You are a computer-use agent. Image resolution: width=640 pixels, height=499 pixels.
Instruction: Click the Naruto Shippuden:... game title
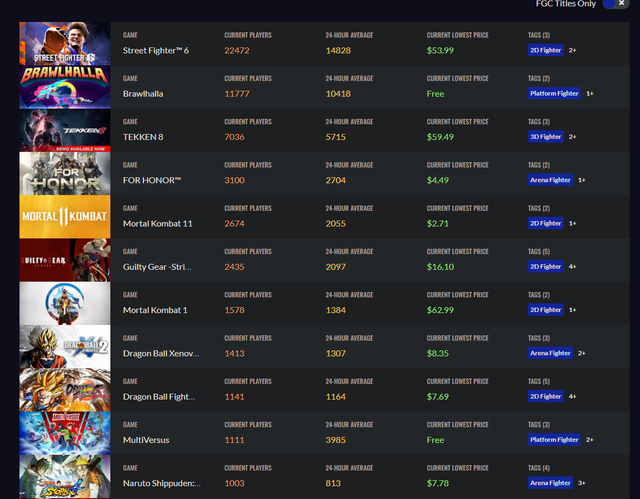coord(162,483)
